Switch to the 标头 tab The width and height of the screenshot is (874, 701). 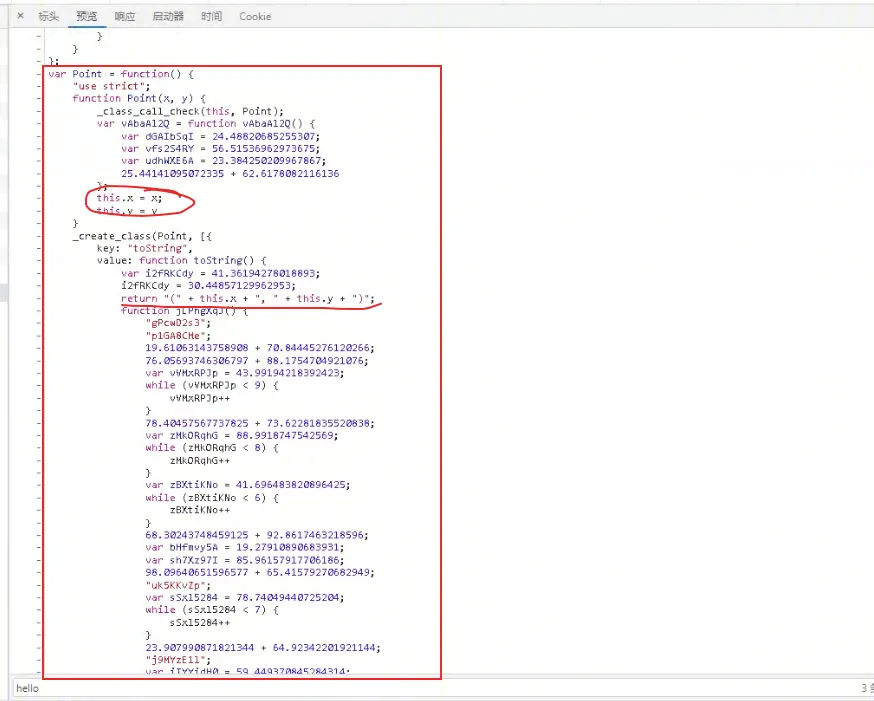(x=49, y=17)
